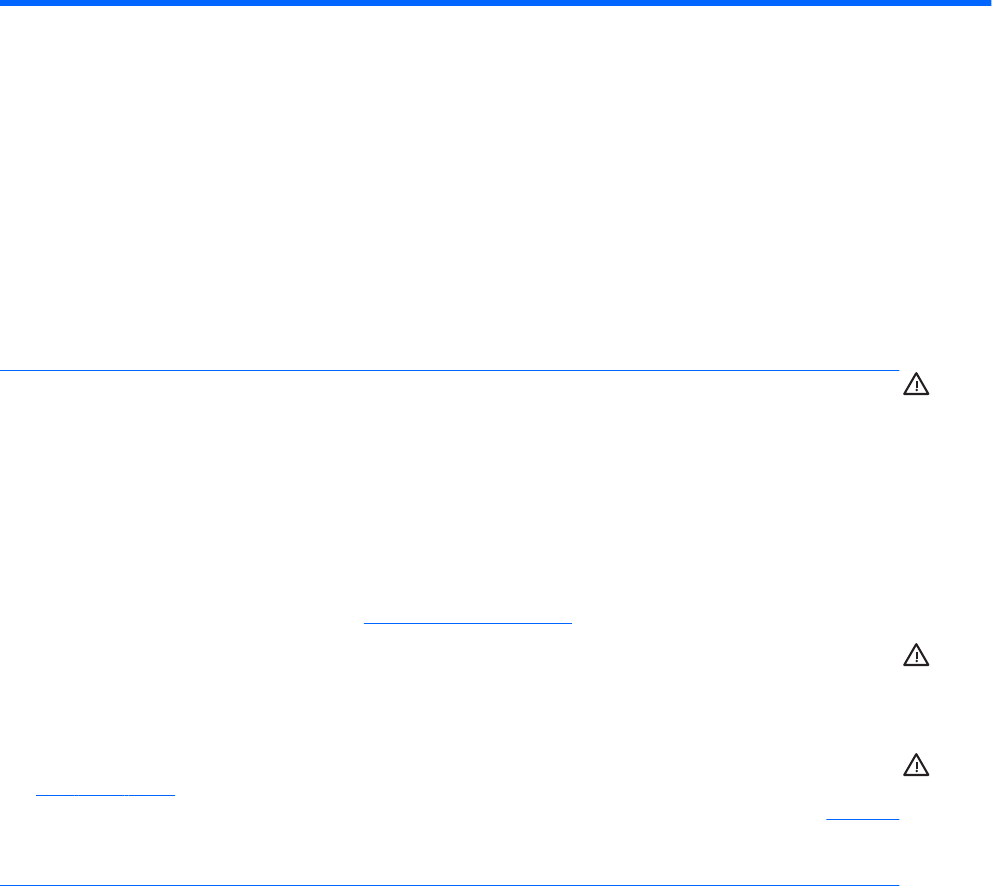Click the thin blue divider line
Screen dimensions: 992x886
(450, 370)
